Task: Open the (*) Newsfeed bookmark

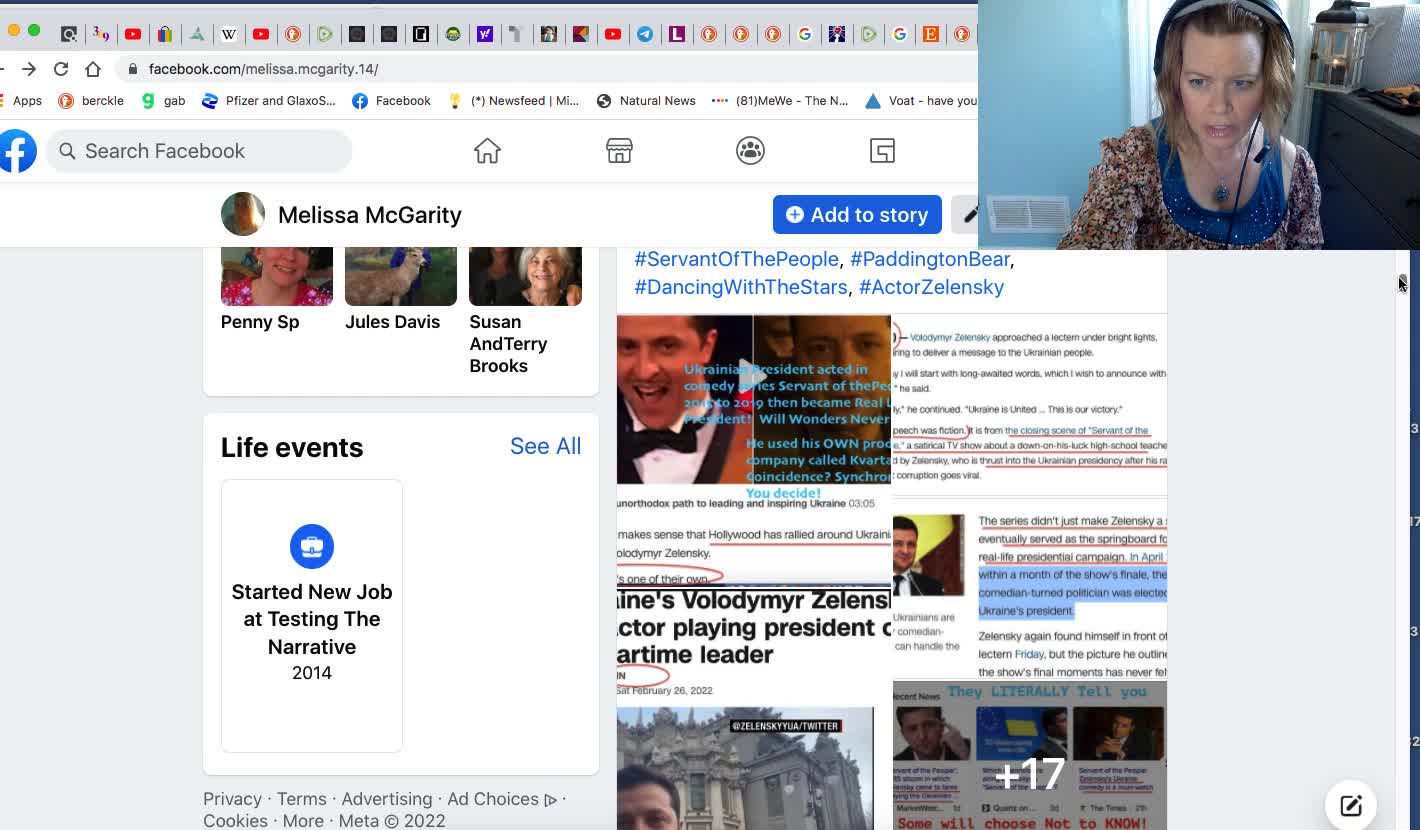Action: pyautogui.click(x=514, y=101)
